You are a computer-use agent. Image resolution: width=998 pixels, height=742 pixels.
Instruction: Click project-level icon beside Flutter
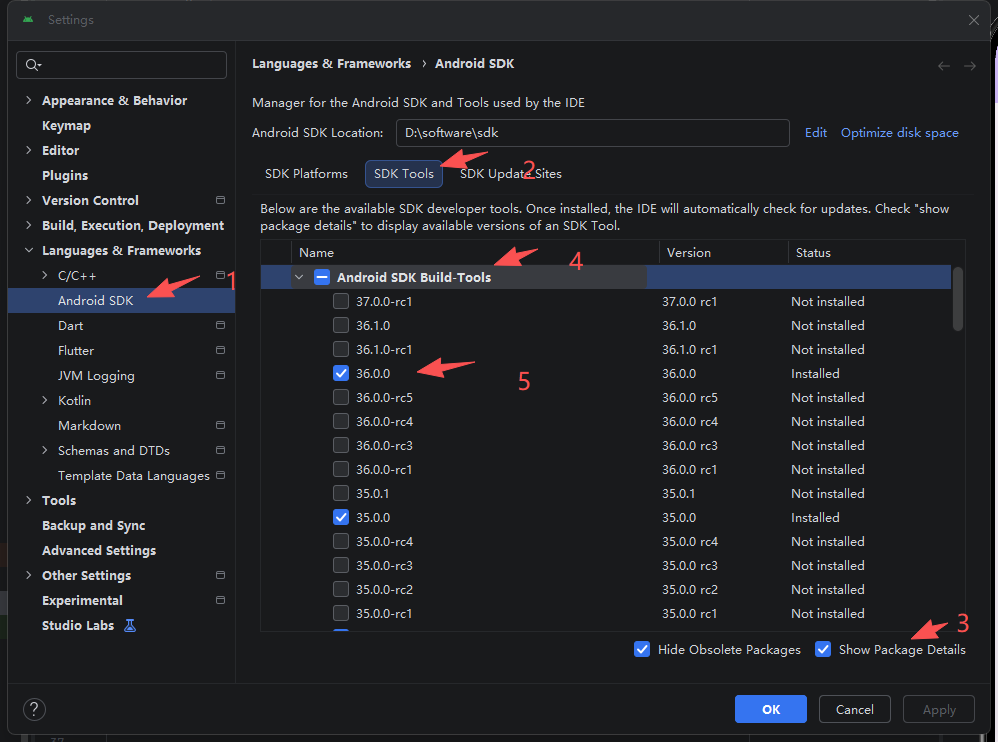pyautogui.click(x=220, y=350)
